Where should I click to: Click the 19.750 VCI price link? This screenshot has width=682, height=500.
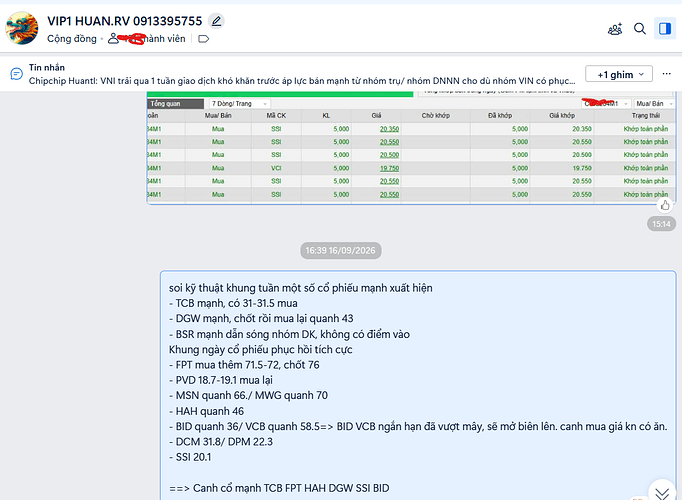pyautogui.click(x=389, y=168)
